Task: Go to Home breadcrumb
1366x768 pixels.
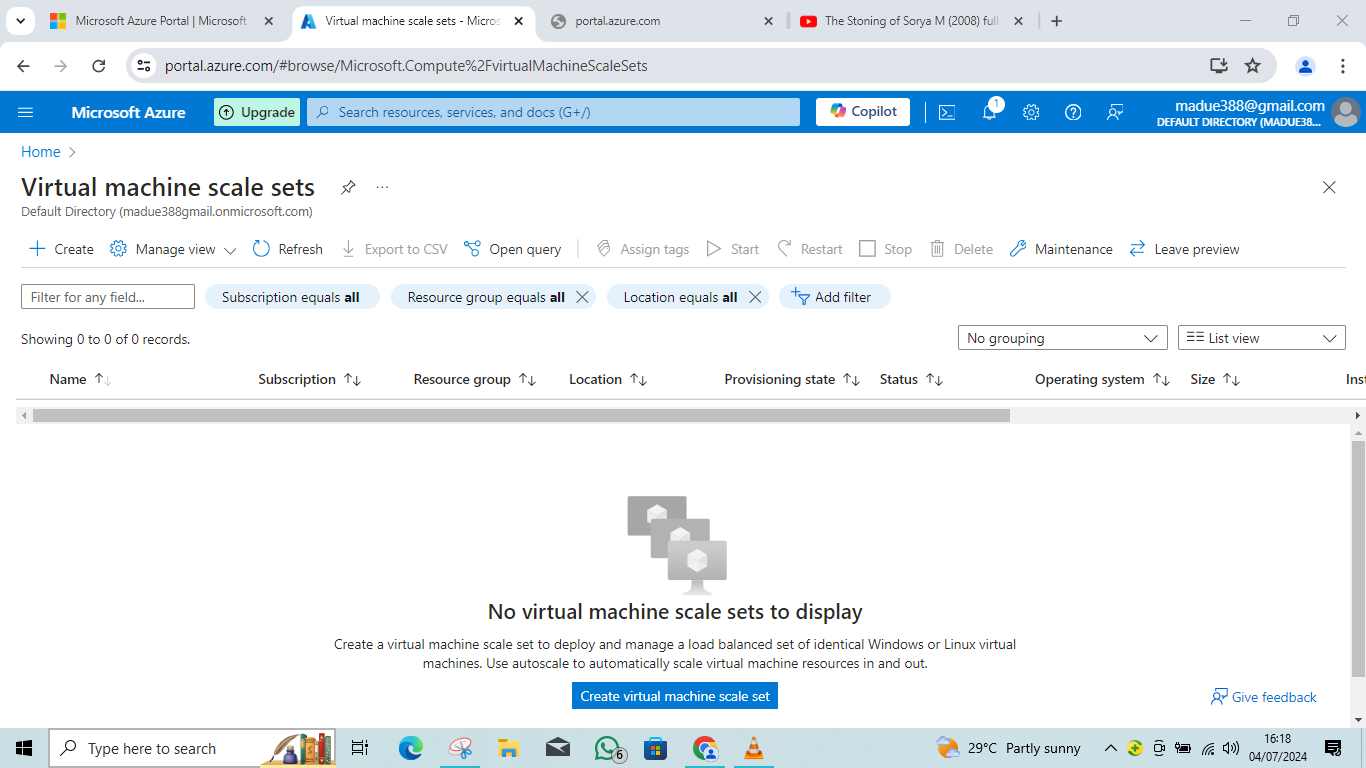Action: click(41, 152)
